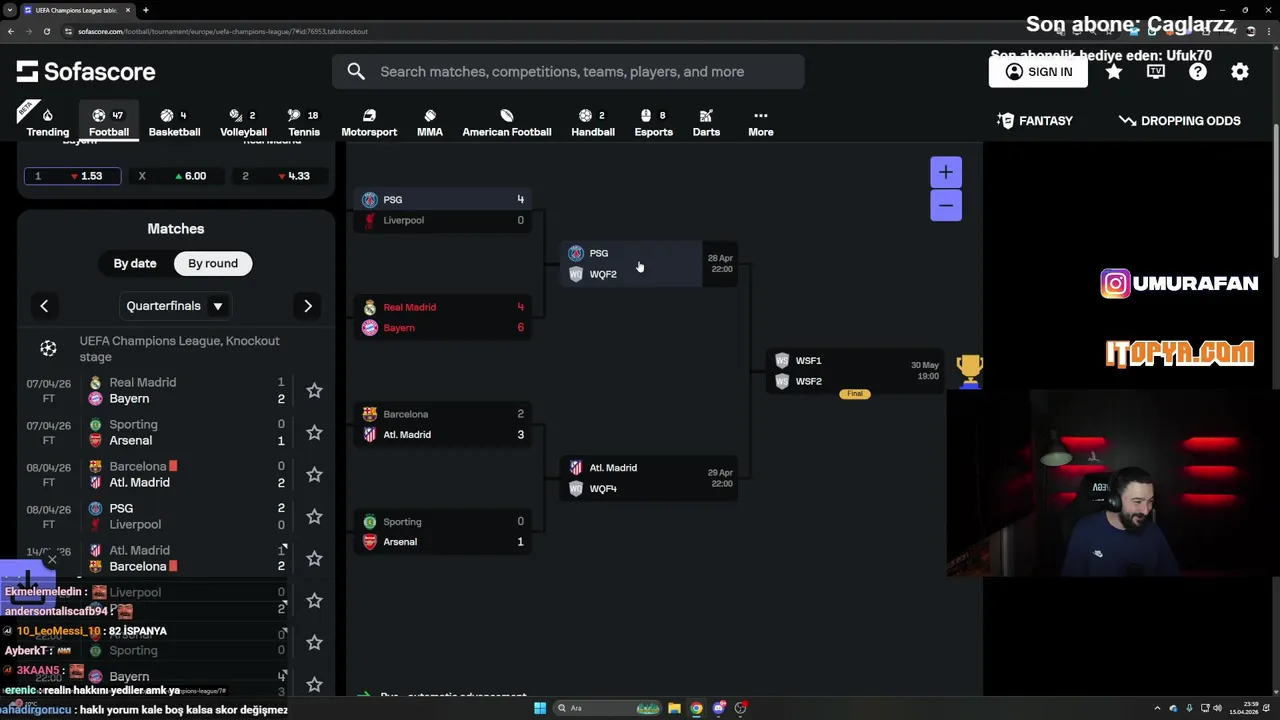Open Chrome in the taskbar
This screenshot has width=1280, height=720.
point(696,708)
